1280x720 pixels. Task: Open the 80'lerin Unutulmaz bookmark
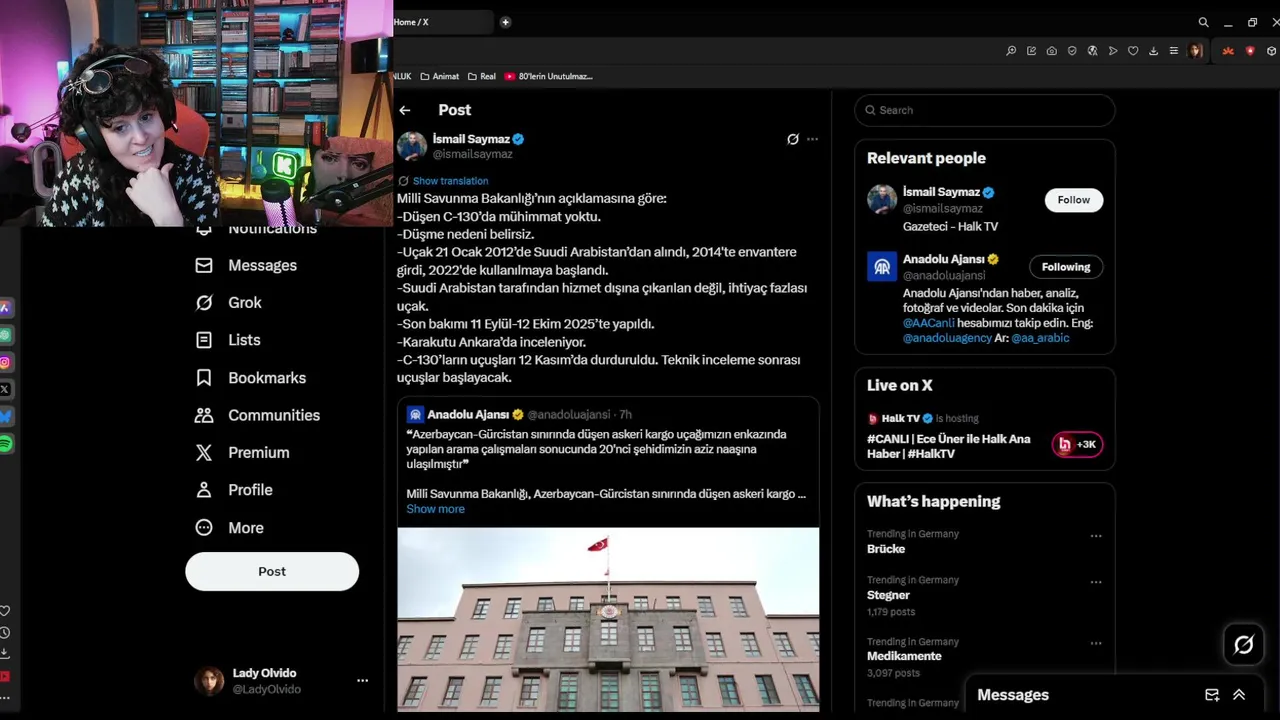[549, 76]
